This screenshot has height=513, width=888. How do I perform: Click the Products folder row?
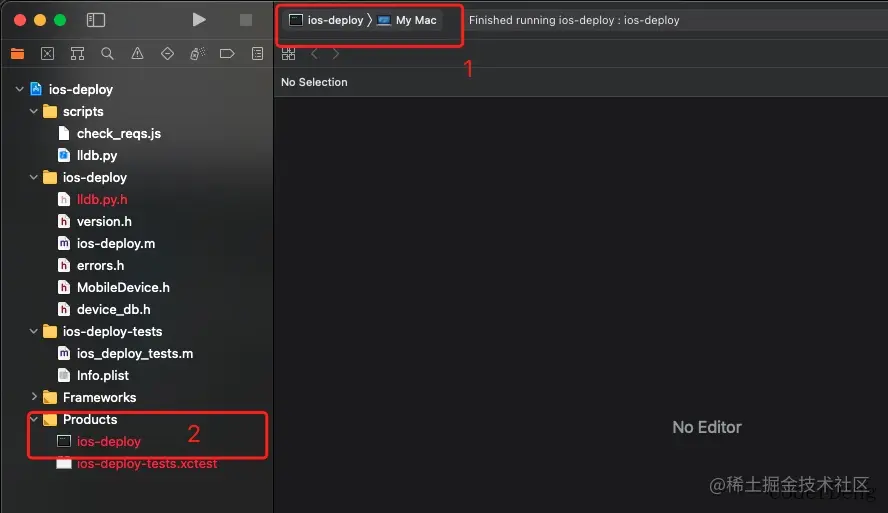point(136,420)
